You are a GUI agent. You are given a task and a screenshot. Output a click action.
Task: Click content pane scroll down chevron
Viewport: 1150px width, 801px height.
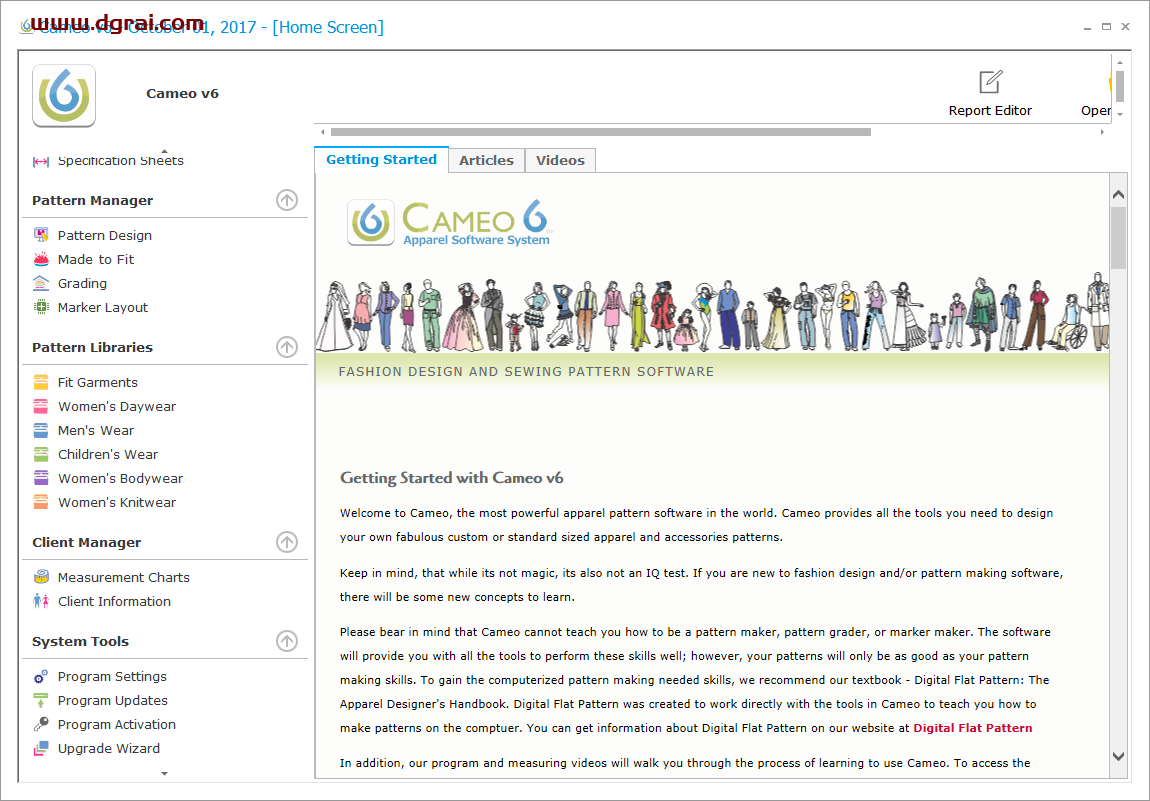click(1118, 756)
